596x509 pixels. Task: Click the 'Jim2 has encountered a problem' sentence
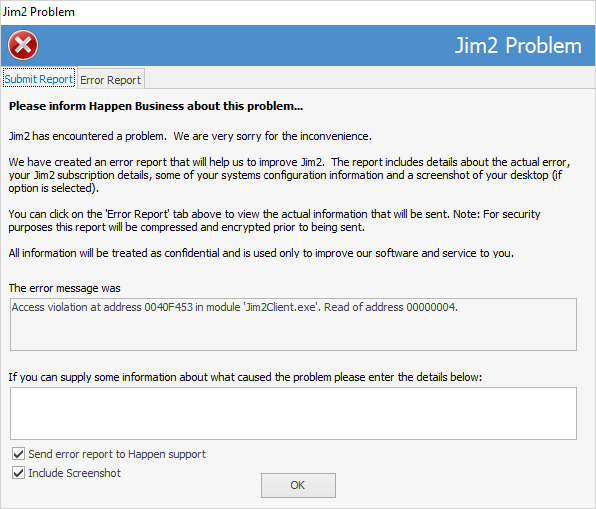(190, 136)
